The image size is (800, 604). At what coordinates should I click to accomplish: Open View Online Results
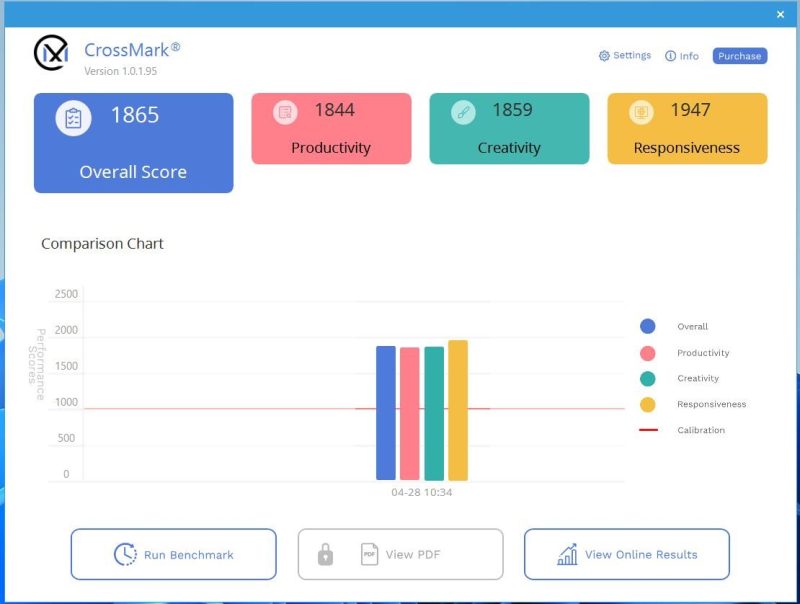pos(627,555)
